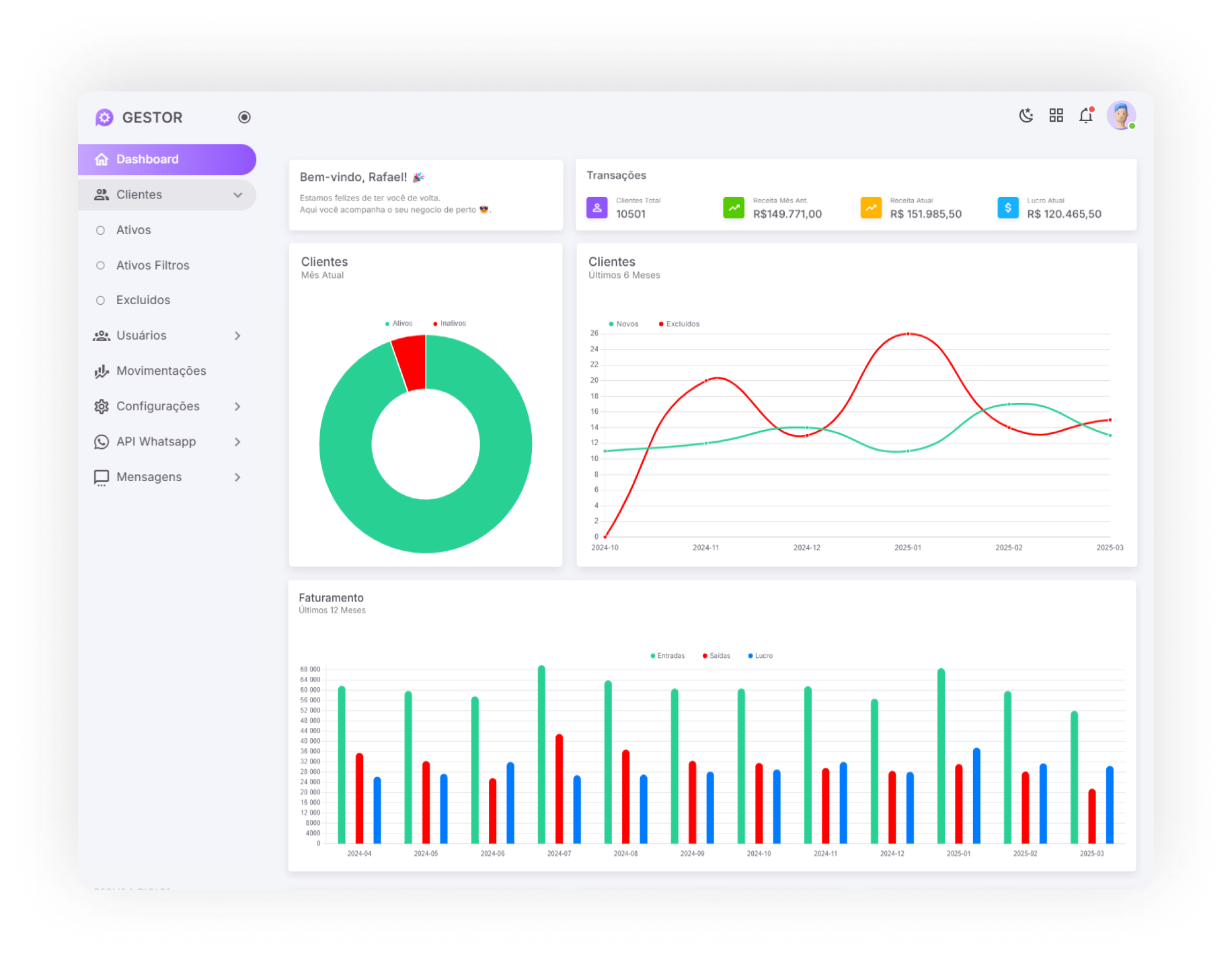Toggle Entradas legend in Faturamento chart
1232x954 pixels.
[668, 656]
